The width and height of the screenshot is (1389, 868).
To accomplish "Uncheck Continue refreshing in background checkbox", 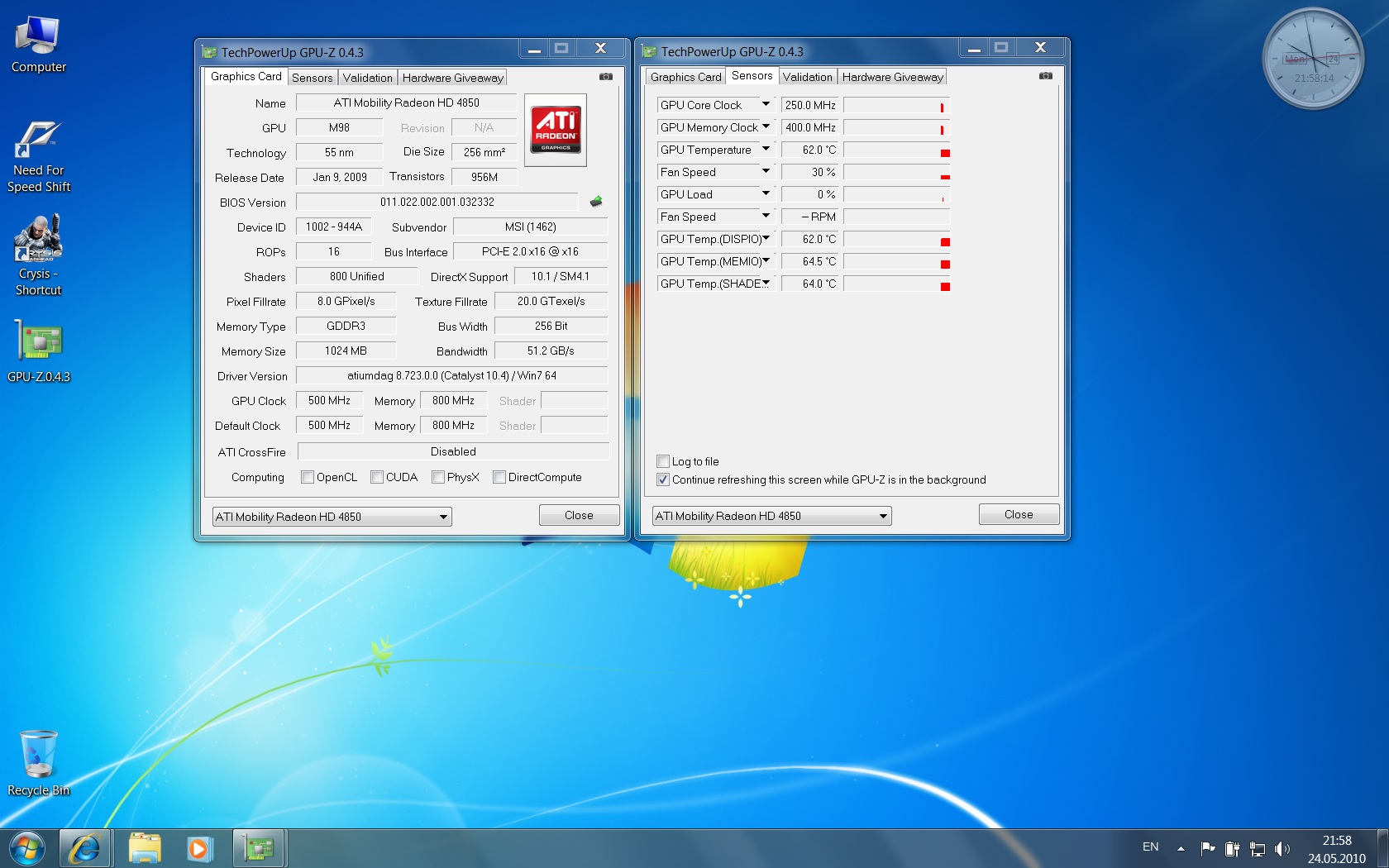I will 663,479.
